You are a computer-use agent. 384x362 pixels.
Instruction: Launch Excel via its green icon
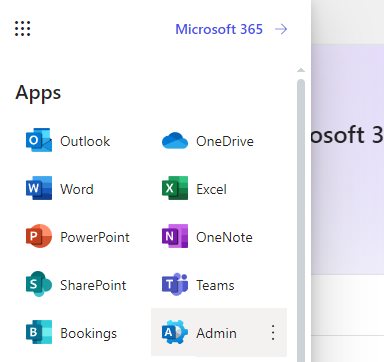[x=175, y=188]
